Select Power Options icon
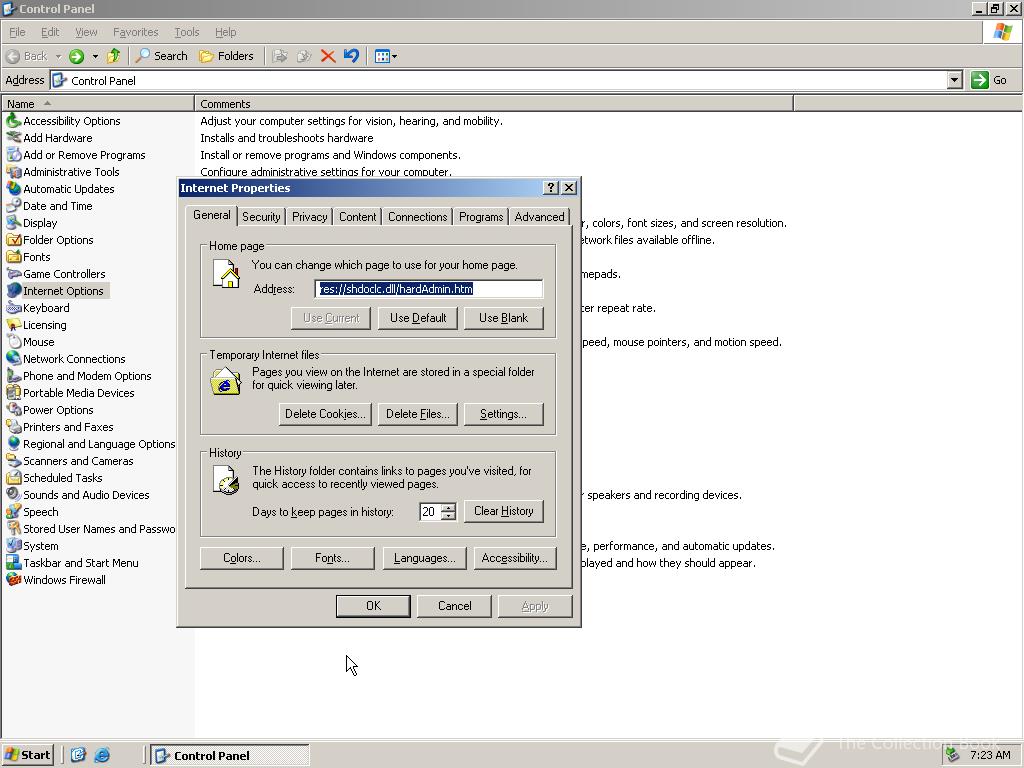 (x=13, y=409)
